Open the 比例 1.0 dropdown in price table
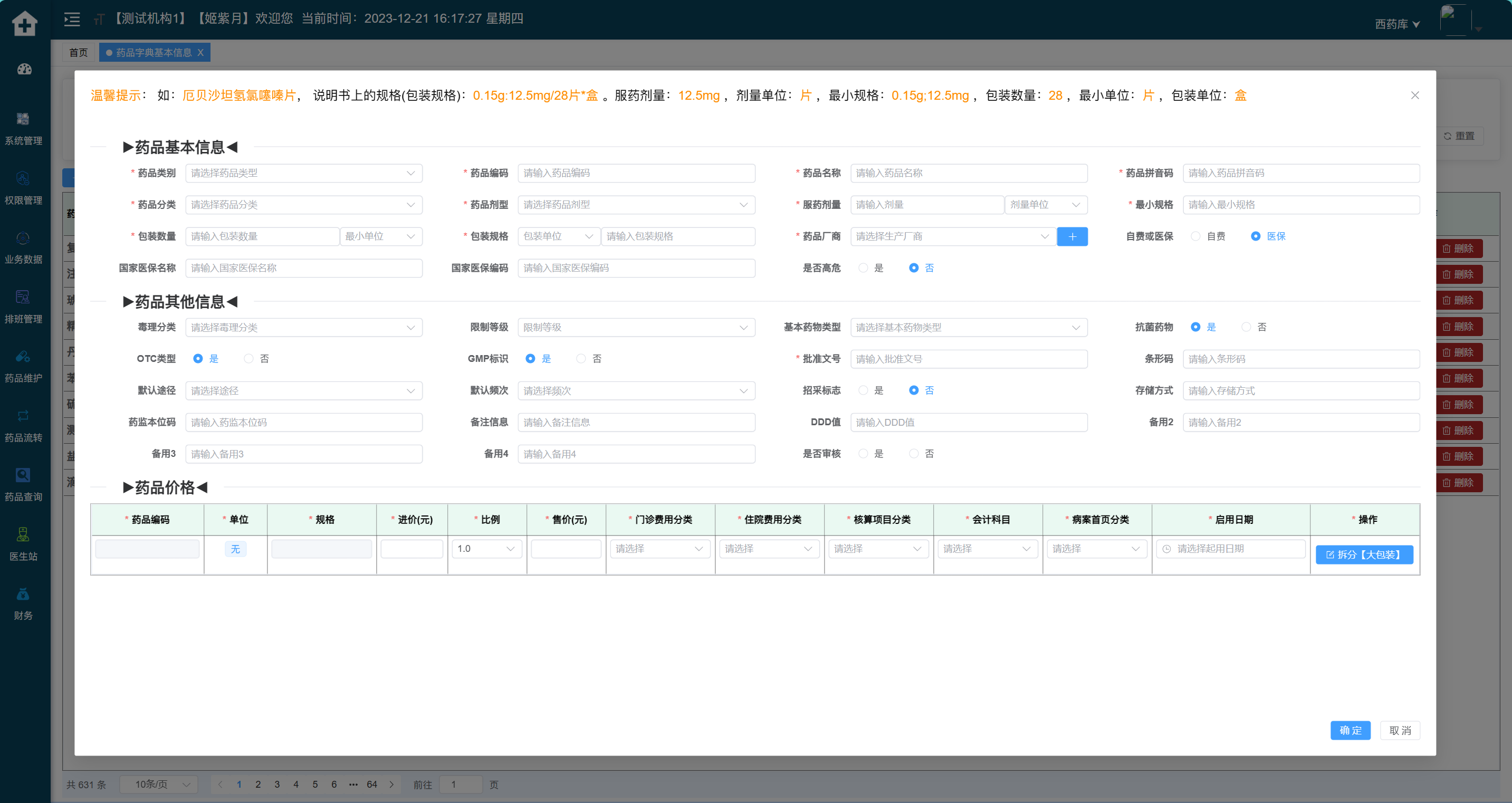Screen dimensions: 1512x803 [486, 549]
